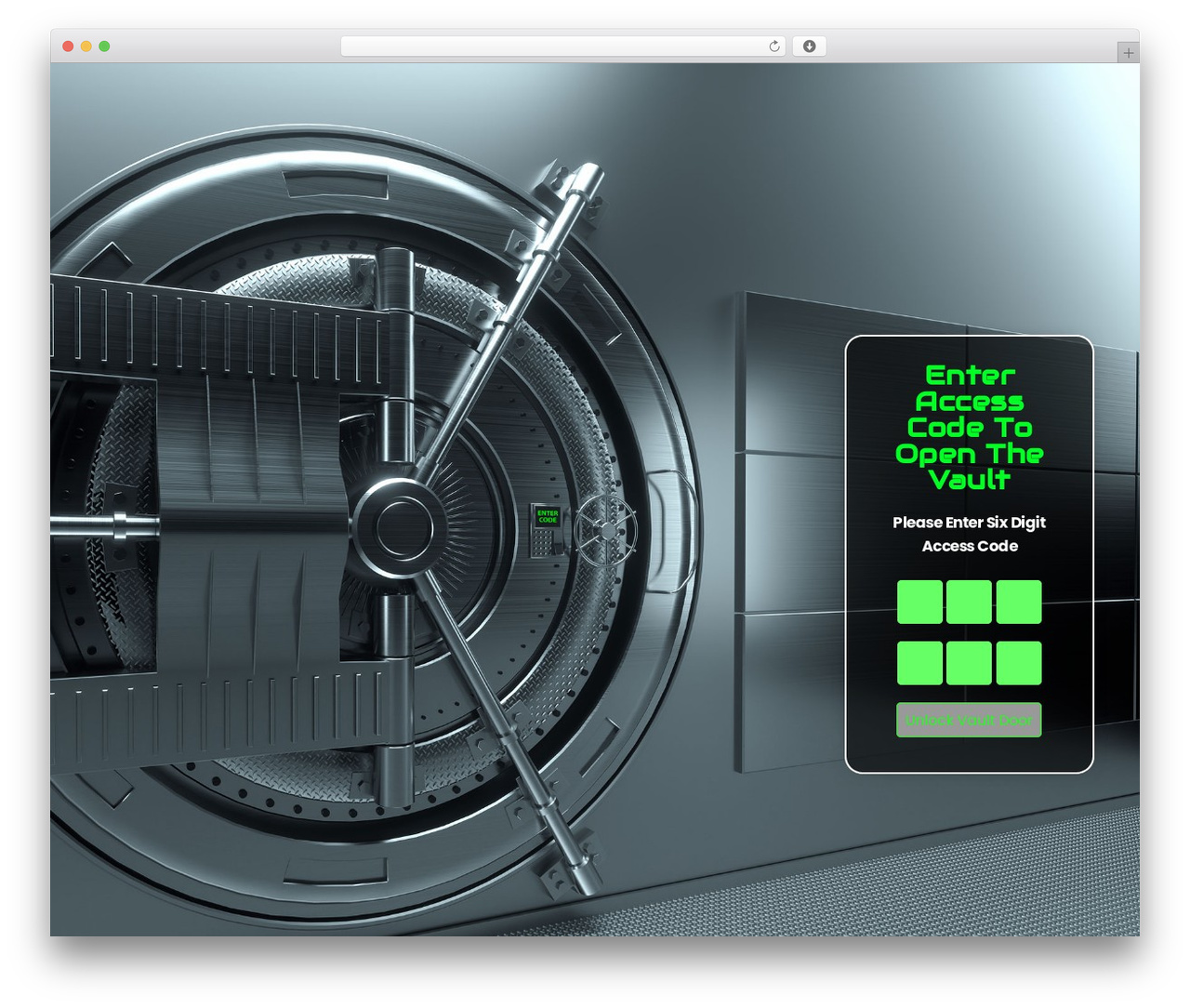Select the fifth access code digit box
This screenshot has height=1008, width=1190.
(969, 663)
